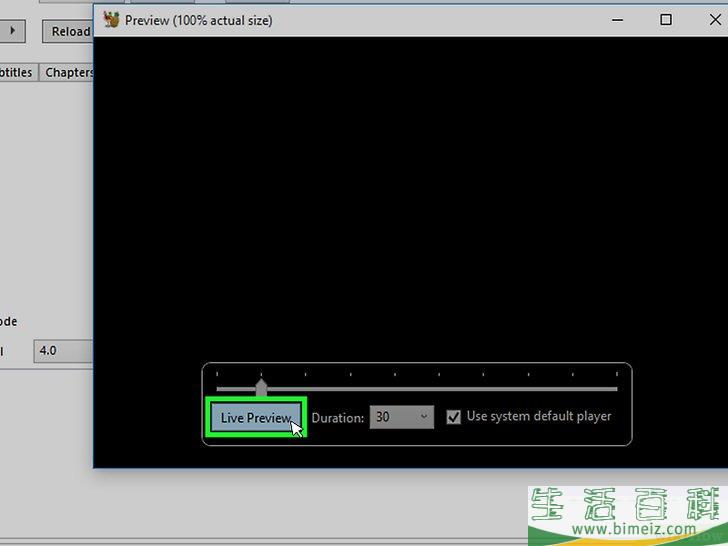Viewport: 728px width, 546px height.
Task: Close the Preview window
Action: tap(715, 20)
